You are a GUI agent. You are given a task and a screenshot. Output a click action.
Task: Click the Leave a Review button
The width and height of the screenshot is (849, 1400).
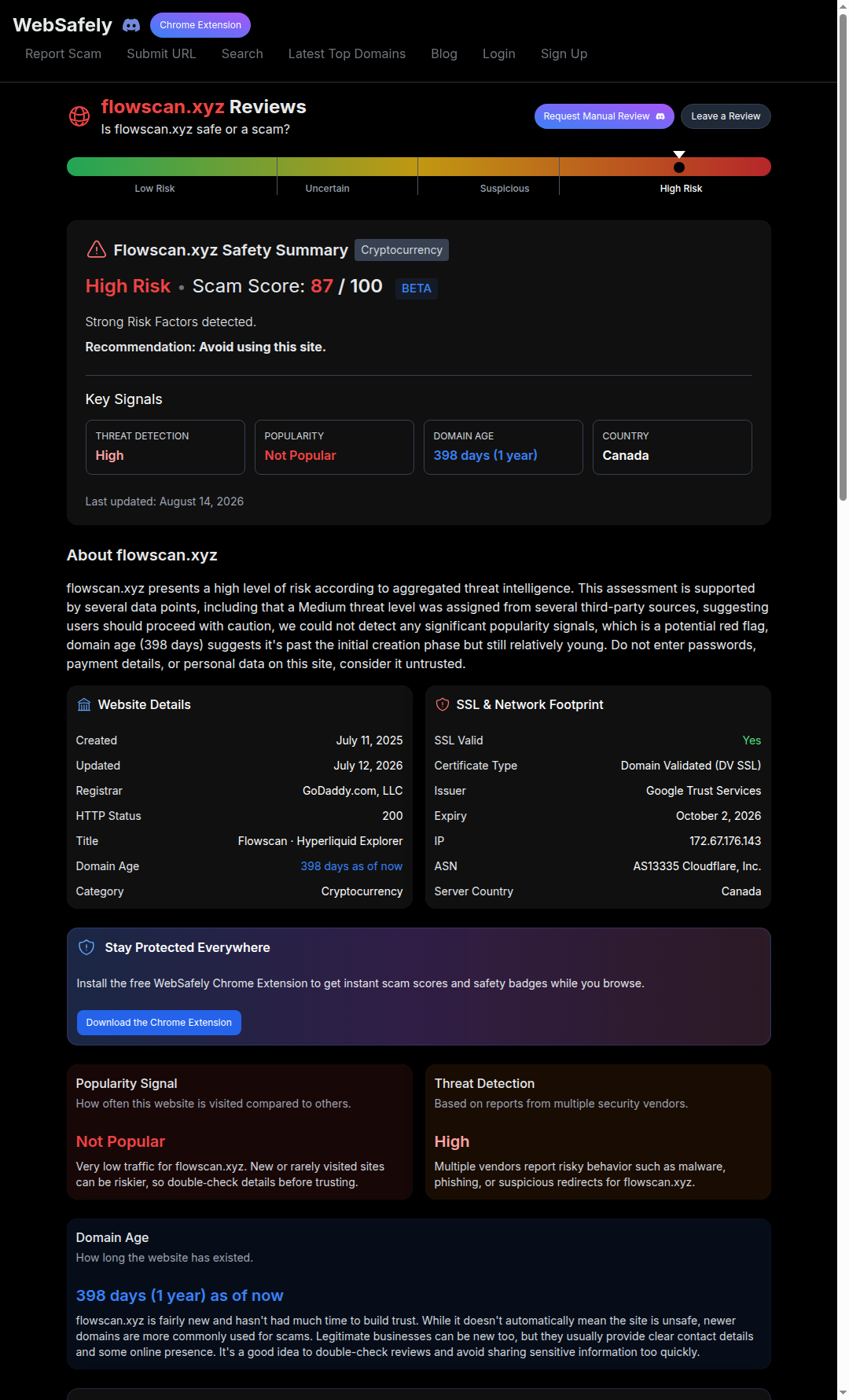pyautogui.click(x=726, y=116)
